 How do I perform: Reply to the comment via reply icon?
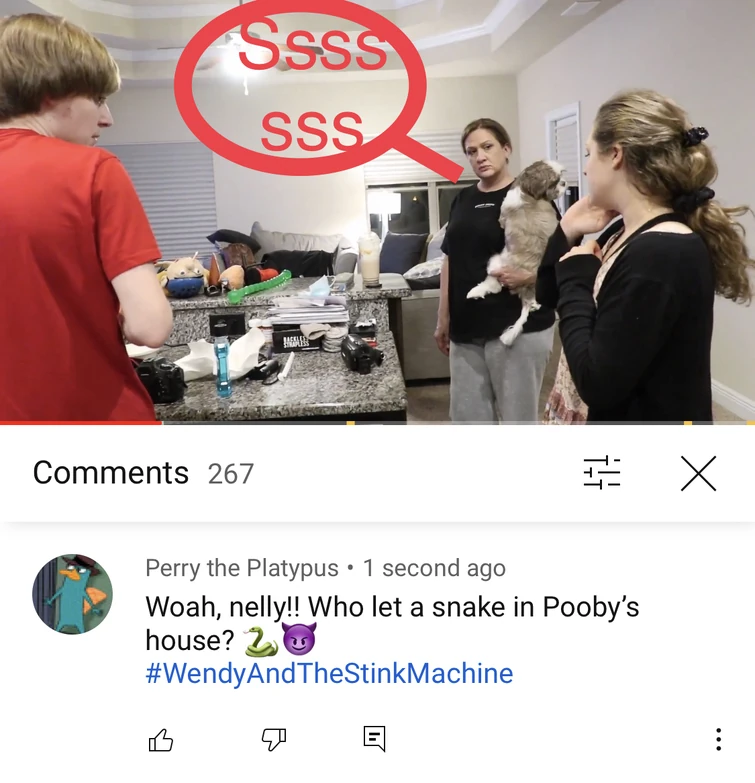tap(374, 739)
